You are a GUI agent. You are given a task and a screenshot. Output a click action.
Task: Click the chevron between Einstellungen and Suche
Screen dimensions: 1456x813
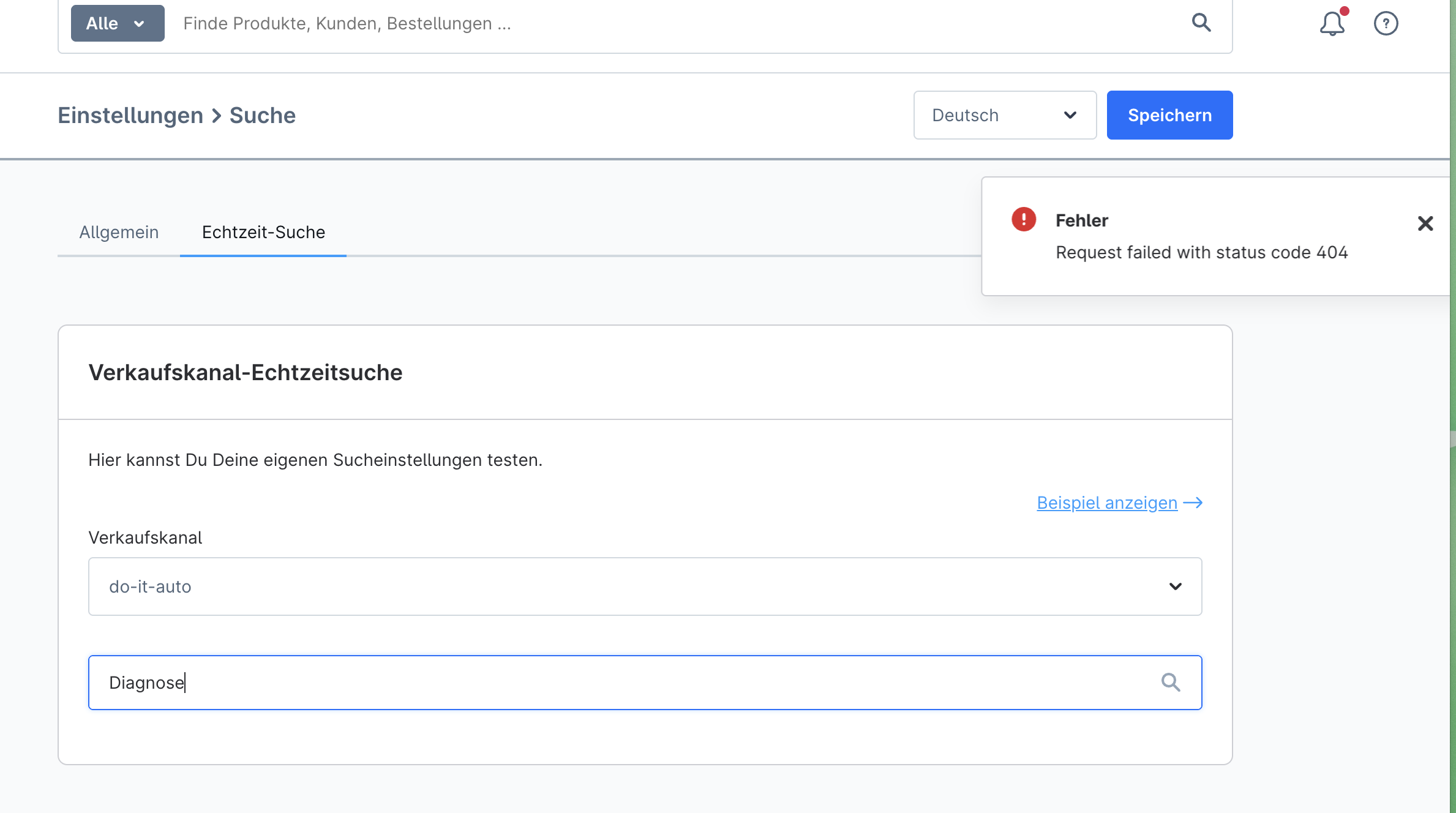[216, 116]
